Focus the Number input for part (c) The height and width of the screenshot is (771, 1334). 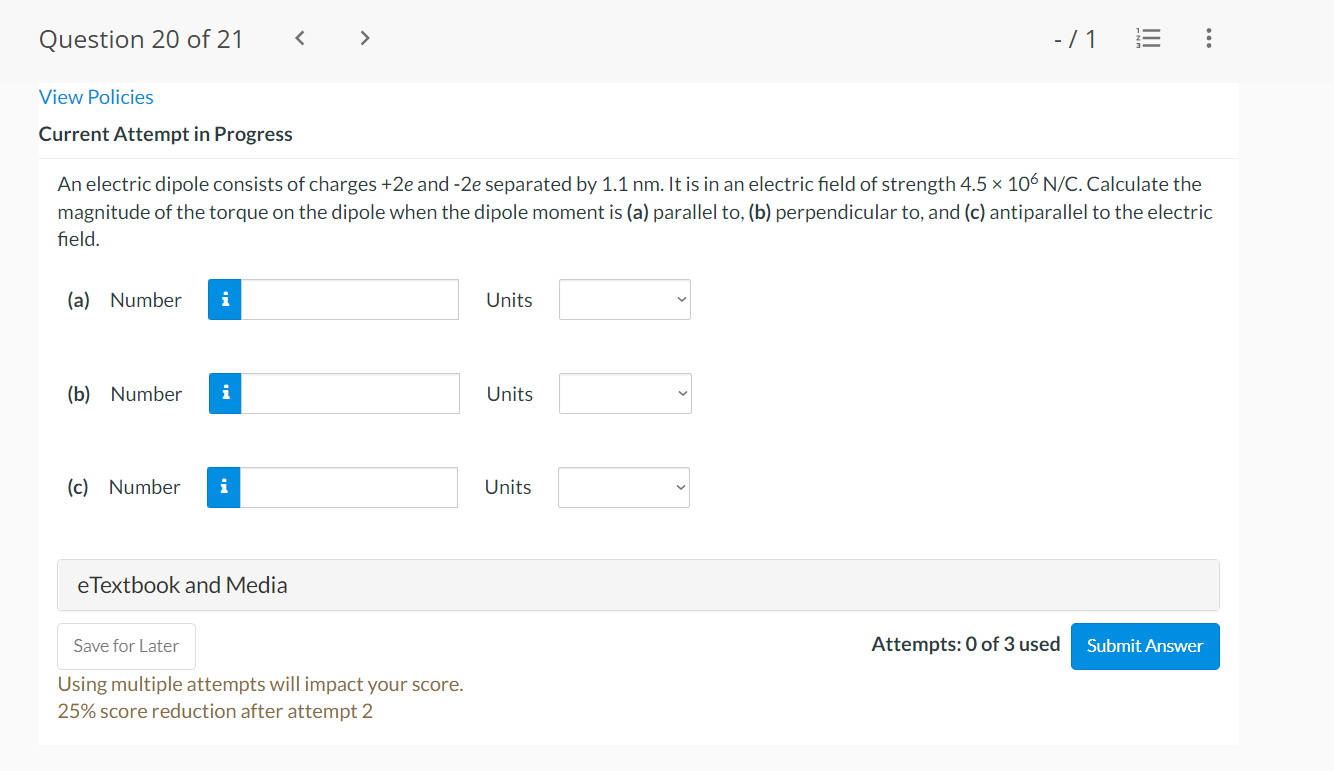click(349, 487)
